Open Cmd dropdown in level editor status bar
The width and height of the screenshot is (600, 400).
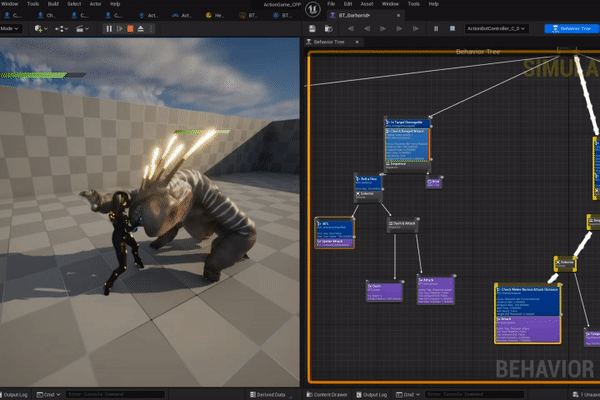(48, 395)
